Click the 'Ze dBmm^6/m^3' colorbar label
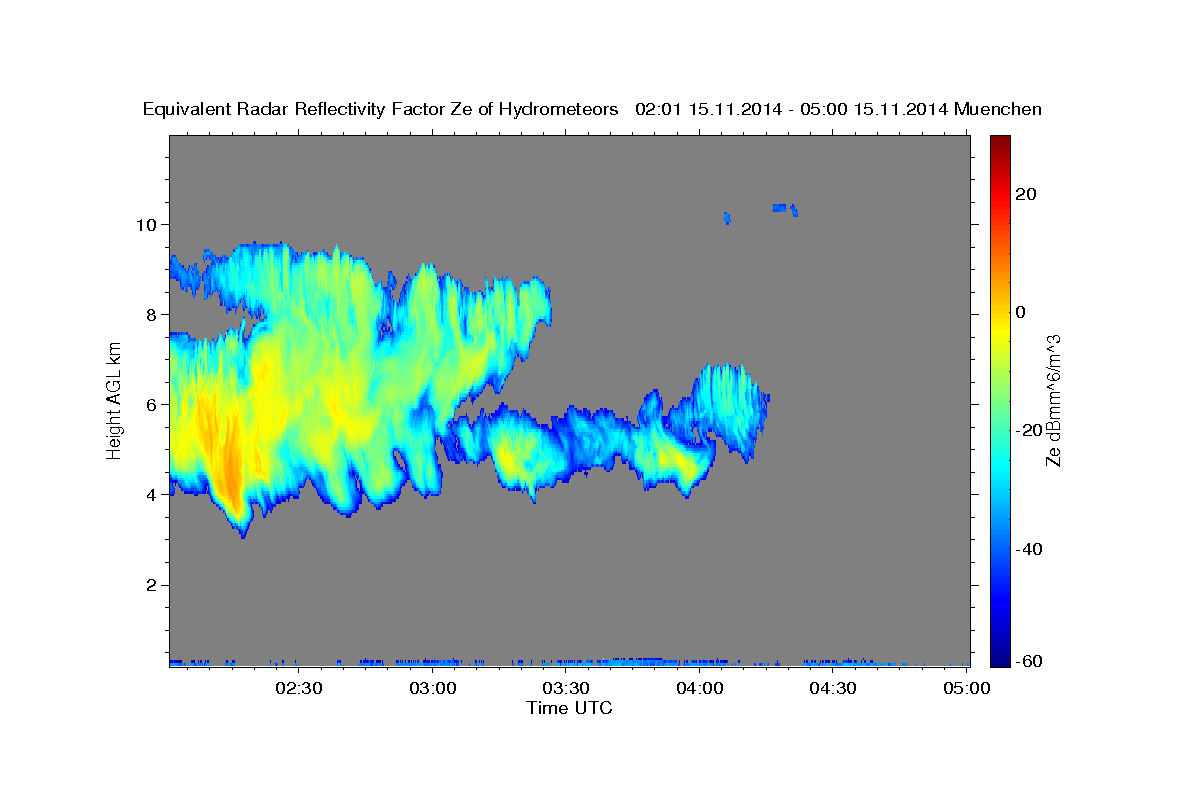Viewport: 1200px width, 800px height. point(1052,400)
